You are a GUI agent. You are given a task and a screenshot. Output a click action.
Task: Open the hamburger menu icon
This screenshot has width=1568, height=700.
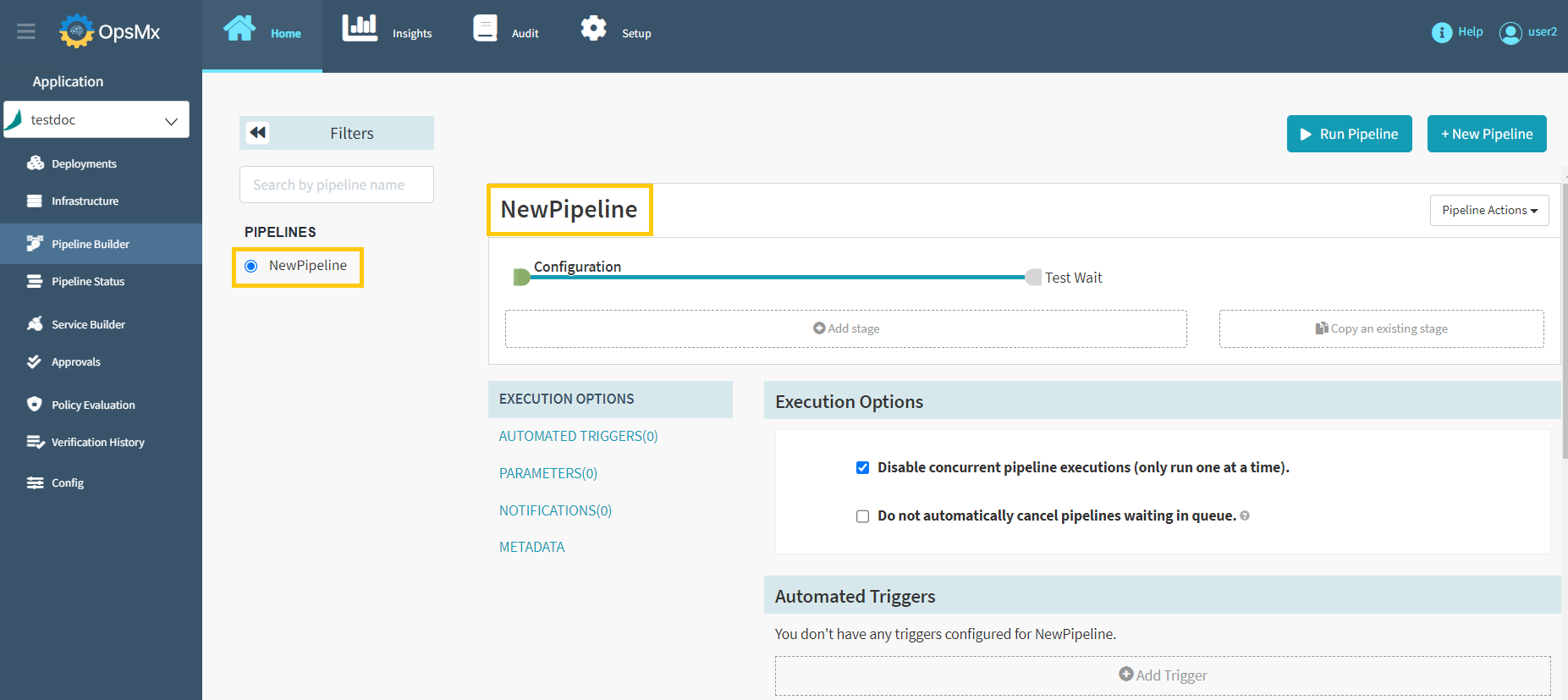(x=26, y=32)
